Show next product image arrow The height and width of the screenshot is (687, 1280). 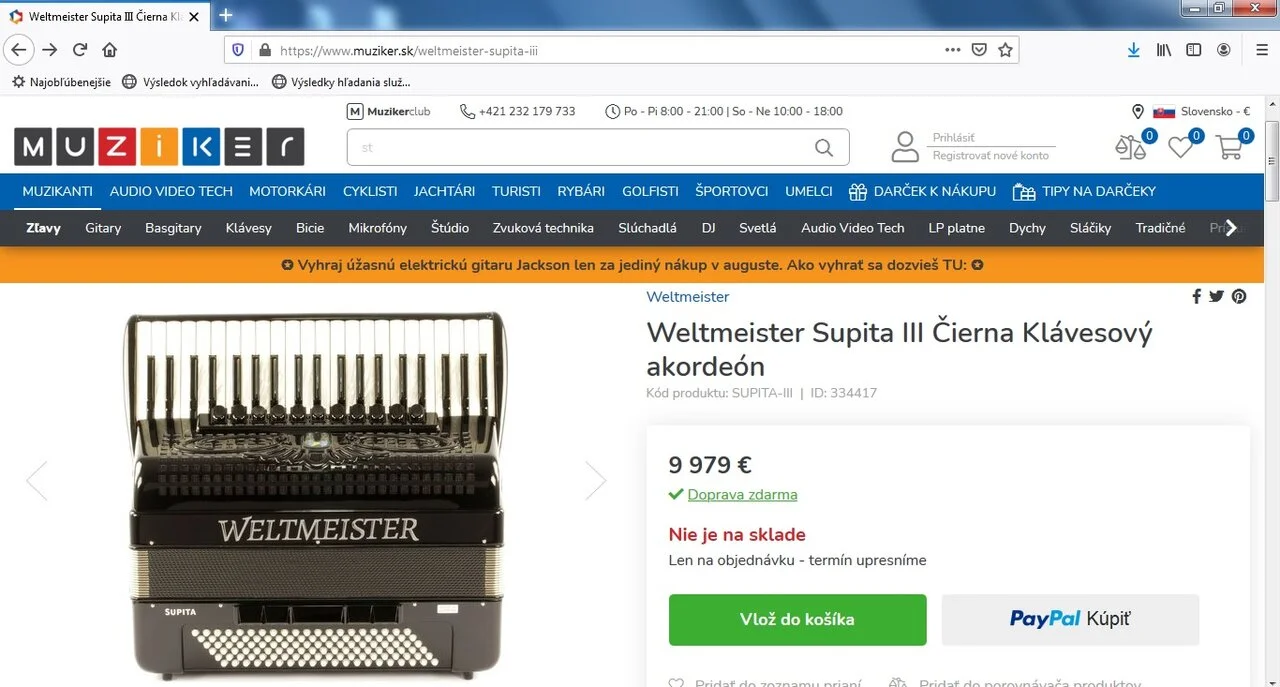(596, 481)
